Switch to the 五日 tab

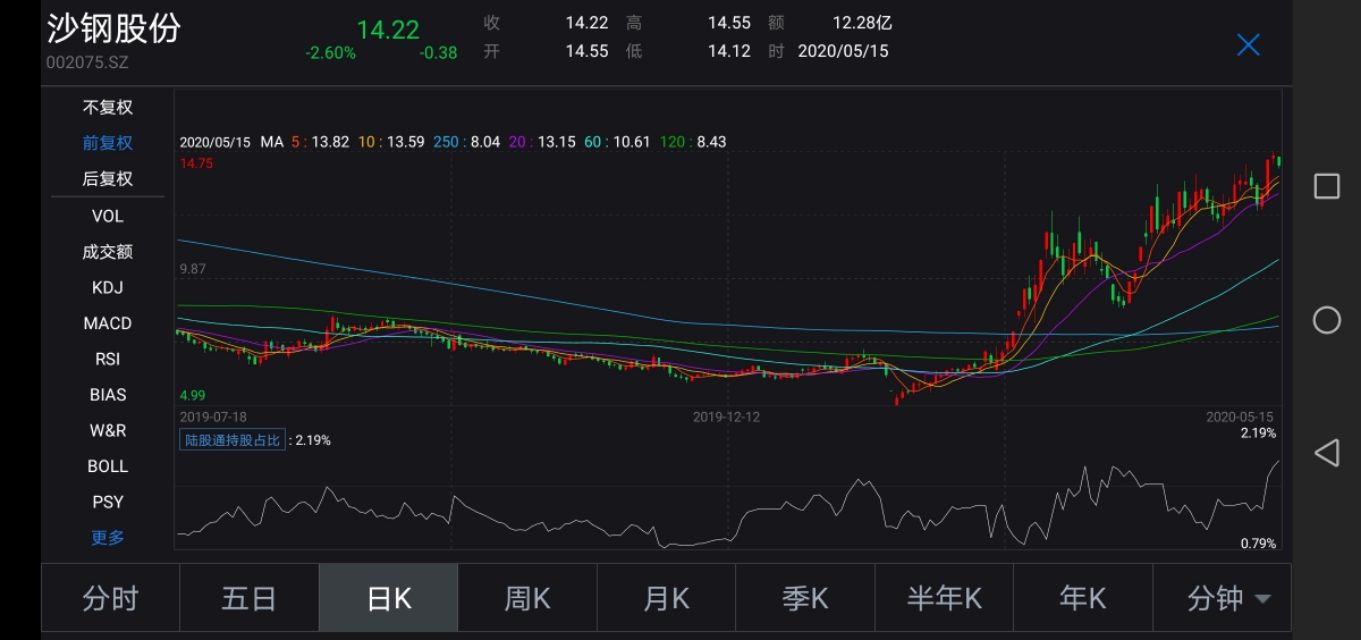click(249, 598)
